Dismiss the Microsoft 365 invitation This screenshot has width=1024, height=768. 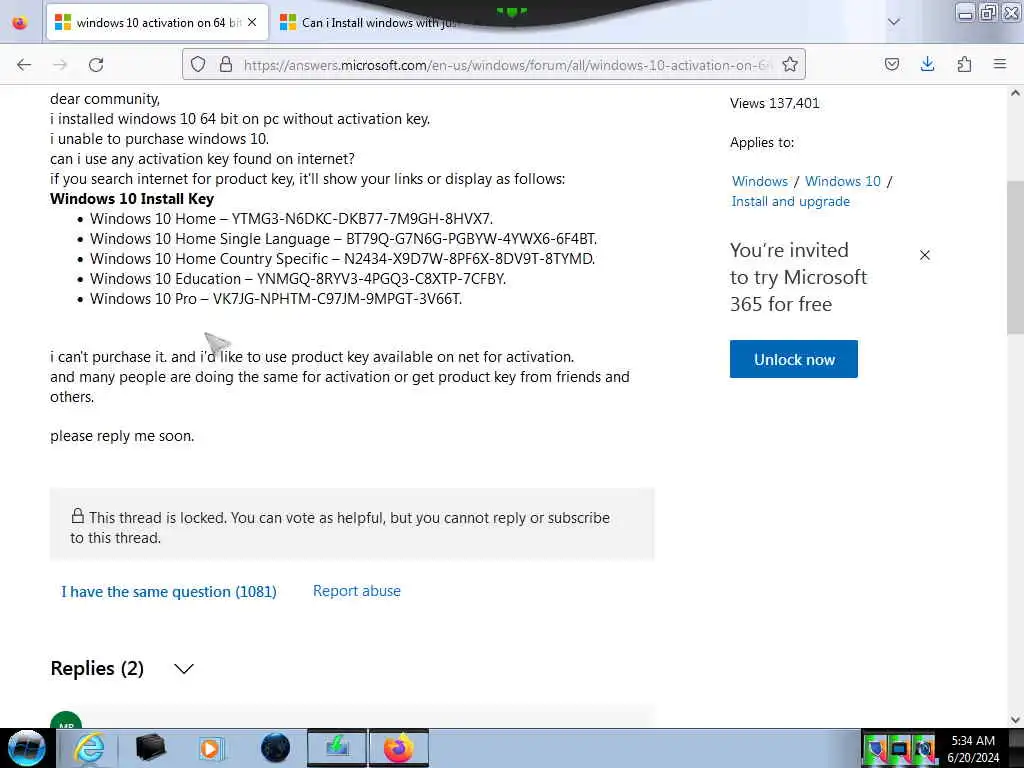click(925, 255)
